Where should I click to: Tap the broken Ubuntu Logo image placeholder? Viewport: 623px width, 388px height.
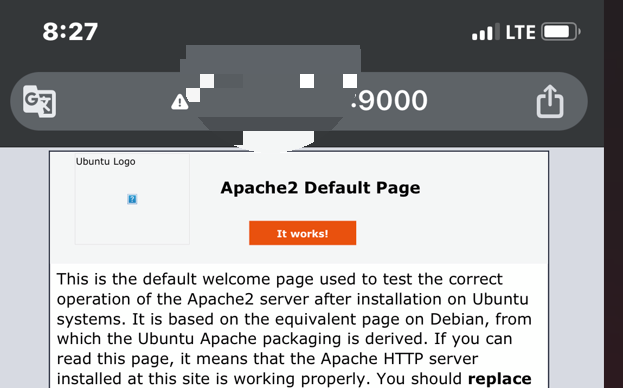pos(132,199)
